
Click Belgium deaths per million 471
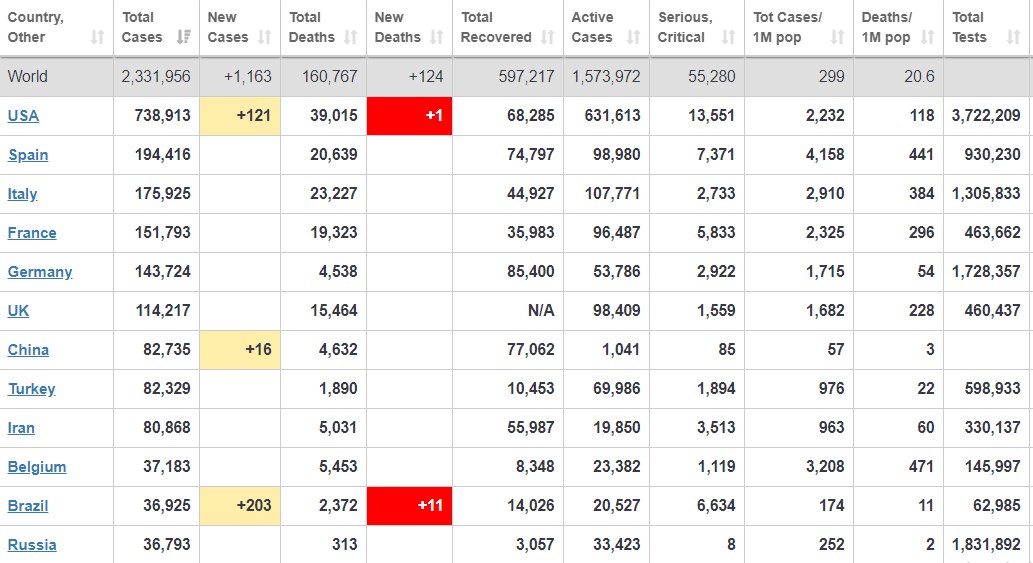[x=922, y=466]
